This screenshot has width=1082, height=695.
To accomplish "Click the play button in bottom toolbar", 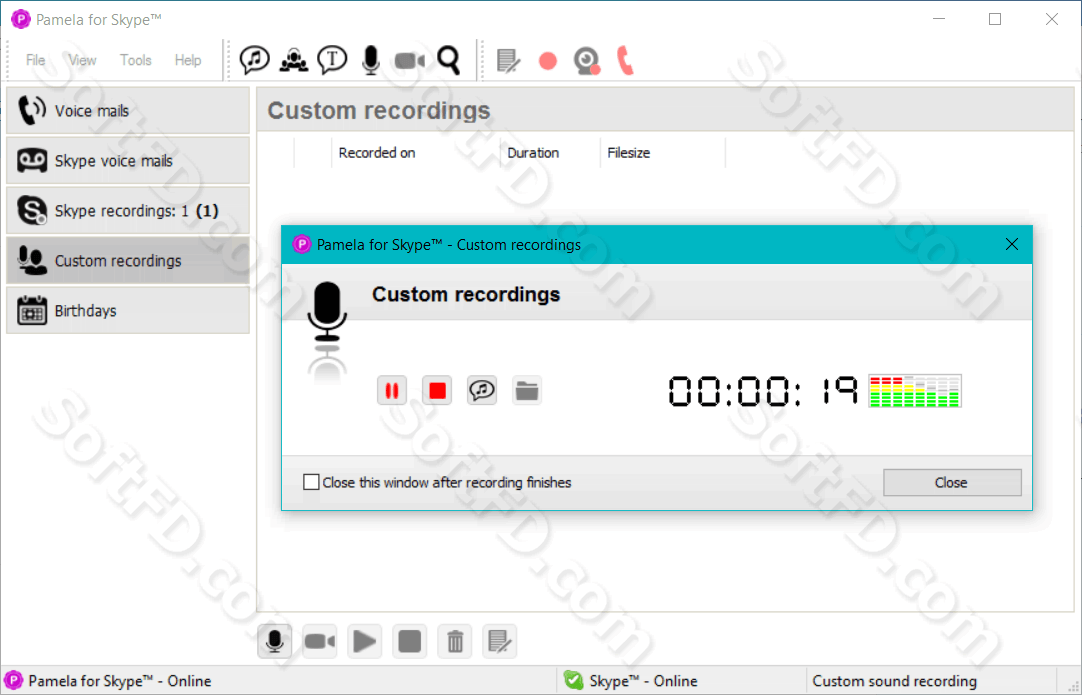I will (364, 642).
